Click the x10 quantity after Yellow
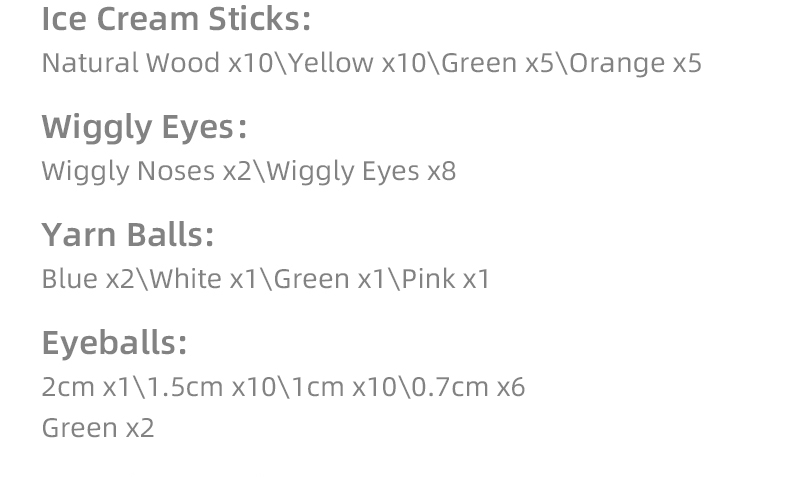 pos(405,63)
